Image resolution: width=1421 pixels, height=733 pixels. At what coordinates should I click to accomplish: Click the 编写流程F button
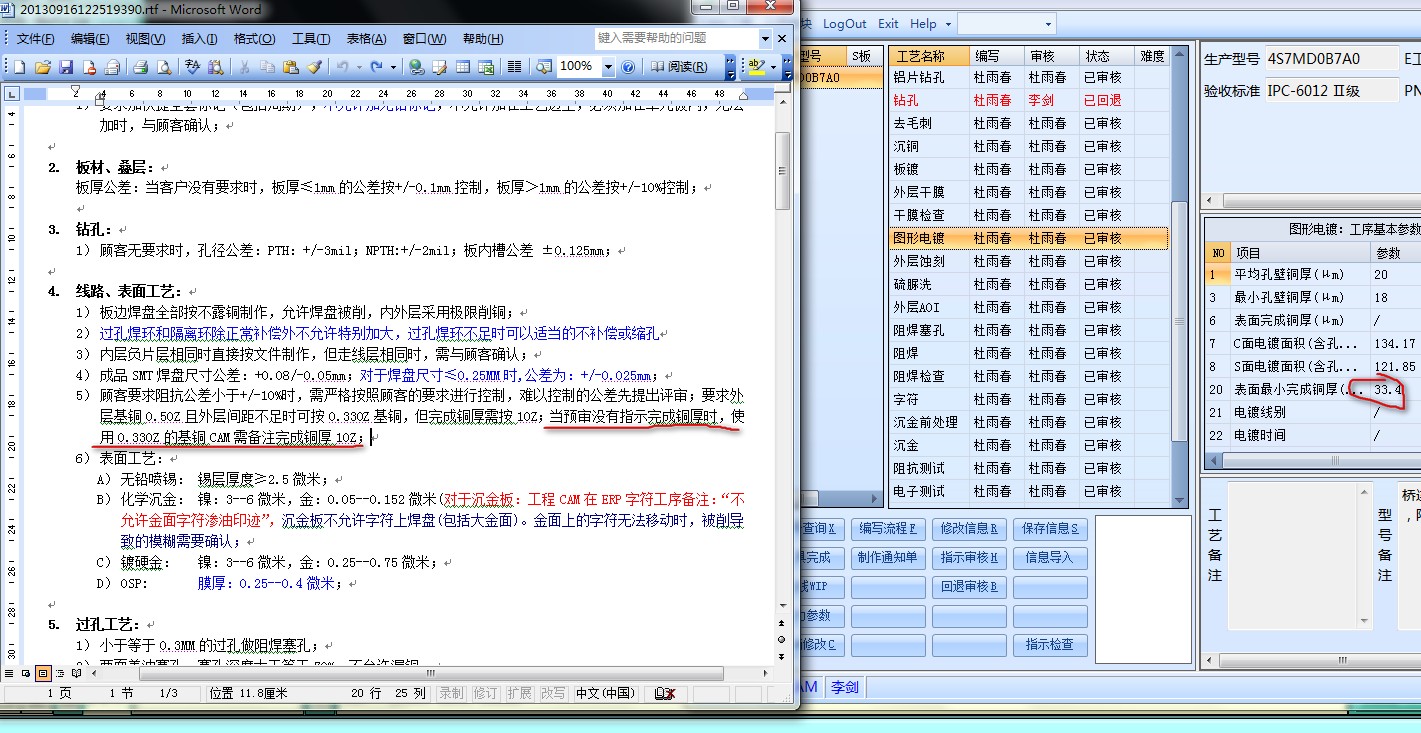click(888, 528)
